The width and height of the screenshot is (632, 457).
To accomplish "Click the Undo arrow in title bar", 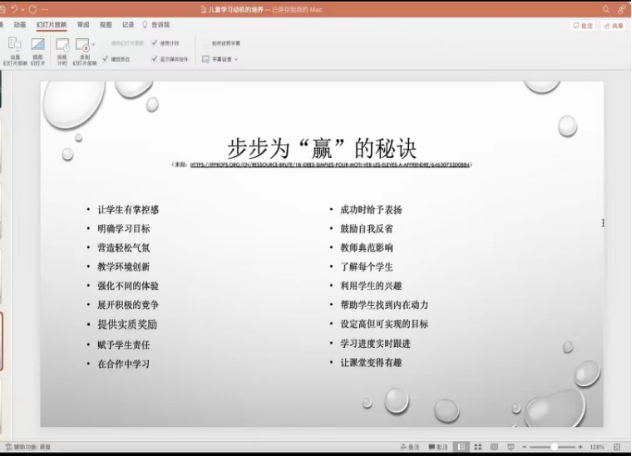I will coord(18,8).
